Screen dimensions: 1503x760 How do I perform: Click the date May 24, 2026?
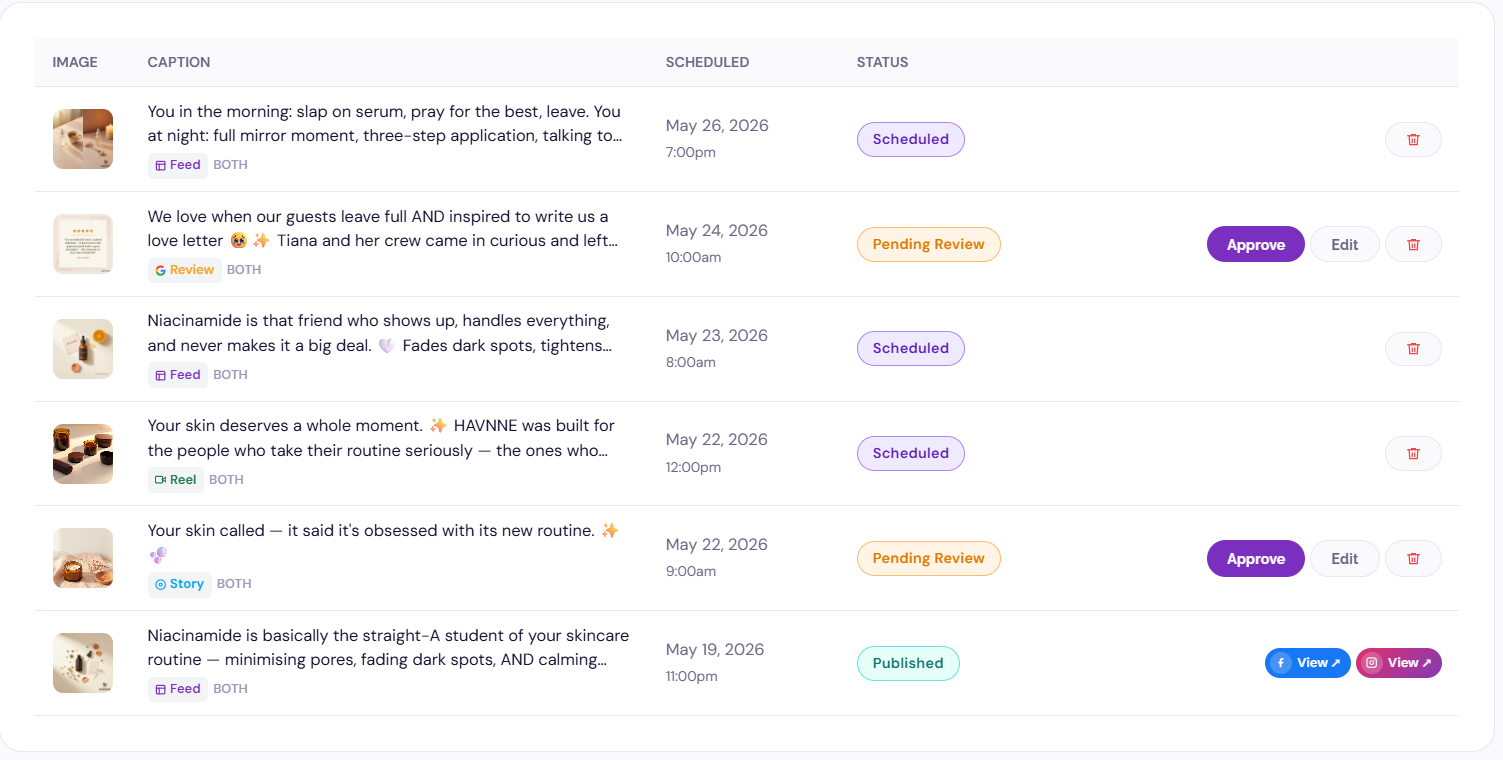point(717,230)
